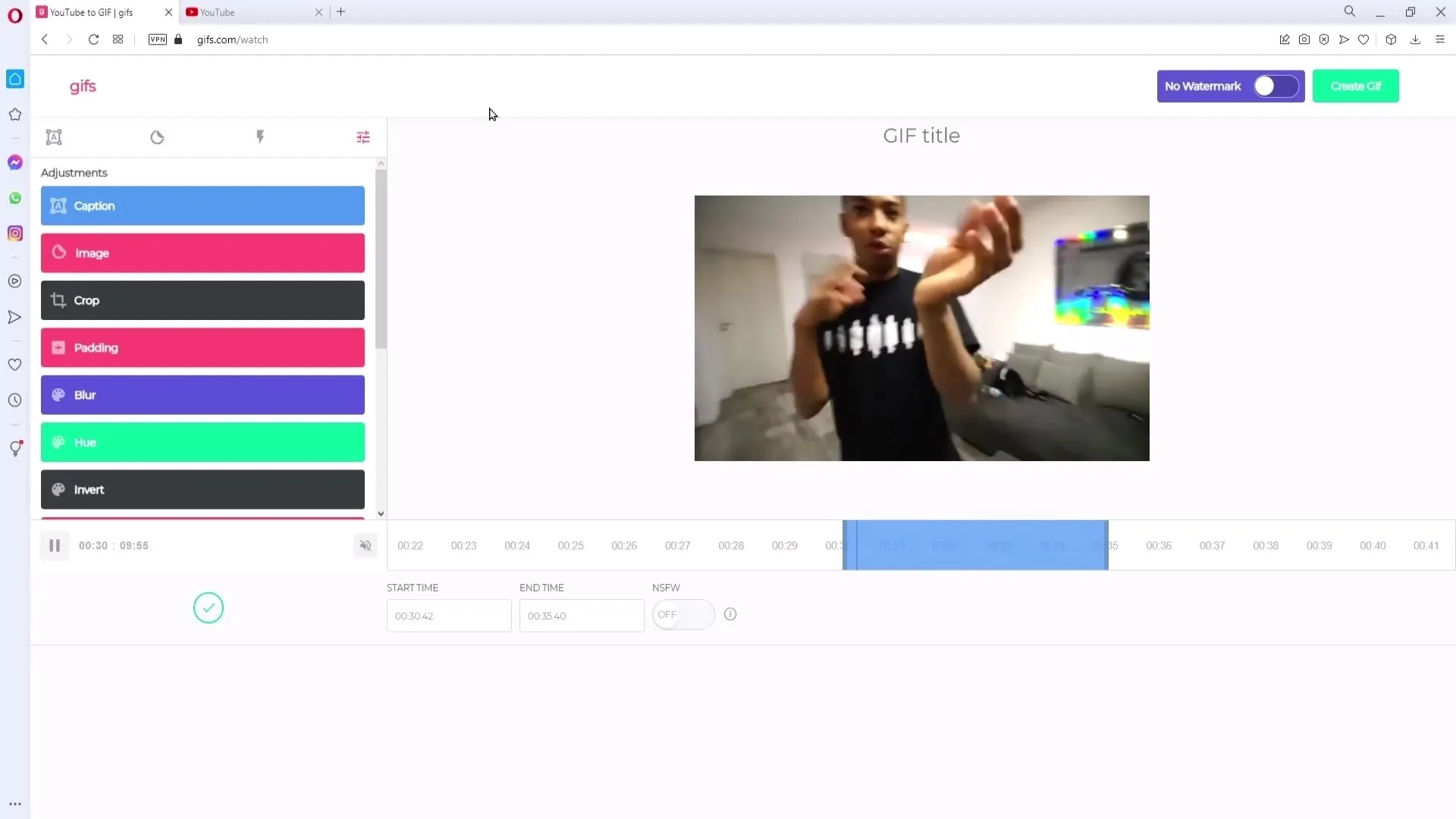Image resolution: width=1456 pixels, height=819 pixels.
Task: Click the filters/effects icon in toolbar
Action: [x=362, y=138]
